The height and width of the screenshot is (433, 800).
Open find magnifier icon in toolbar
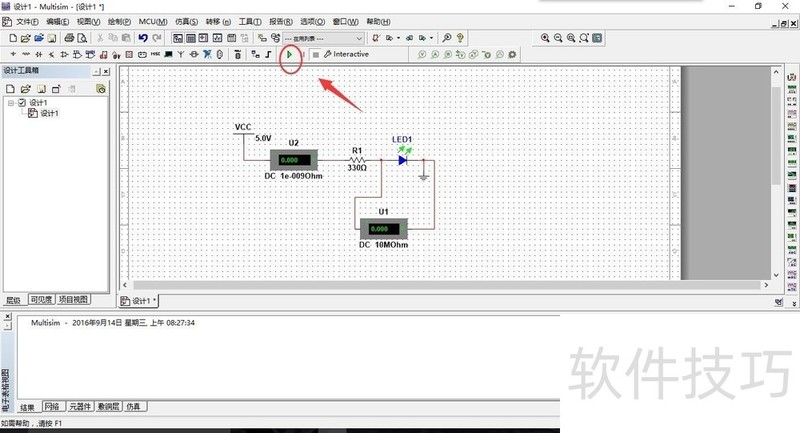click(x=447, y=38)
